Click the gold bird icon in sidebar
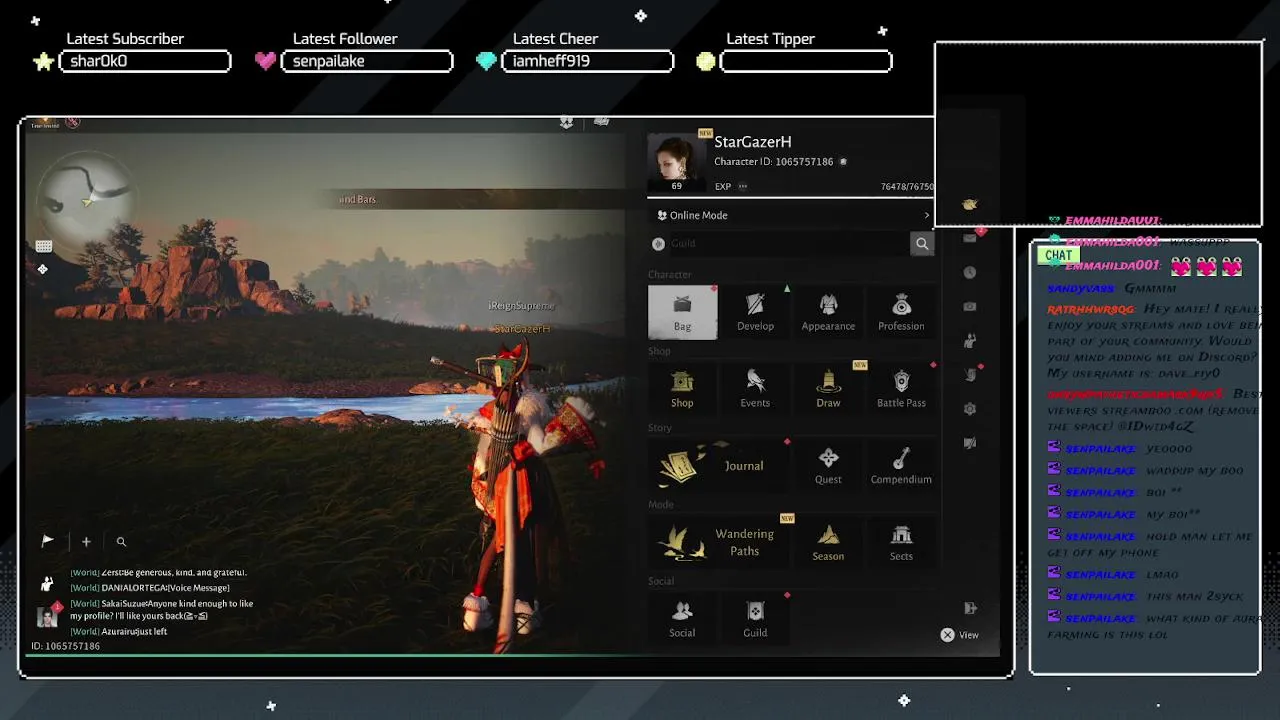 [969, 204]
